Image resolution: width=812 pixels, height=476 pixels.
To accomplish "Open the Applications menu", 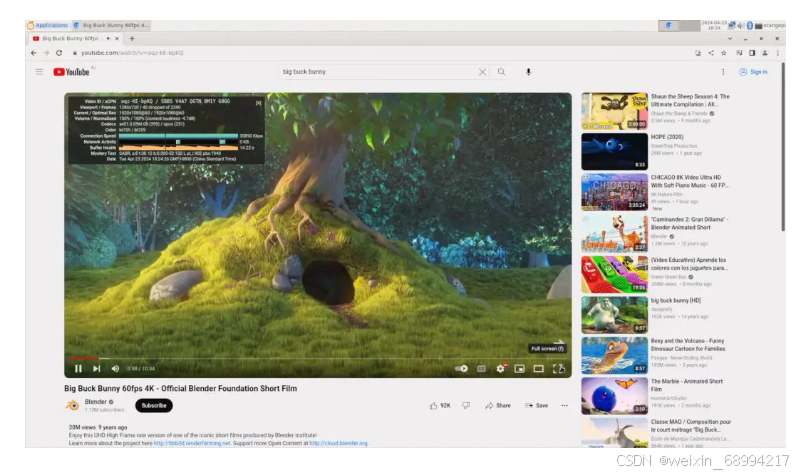I will pos(48,25).
